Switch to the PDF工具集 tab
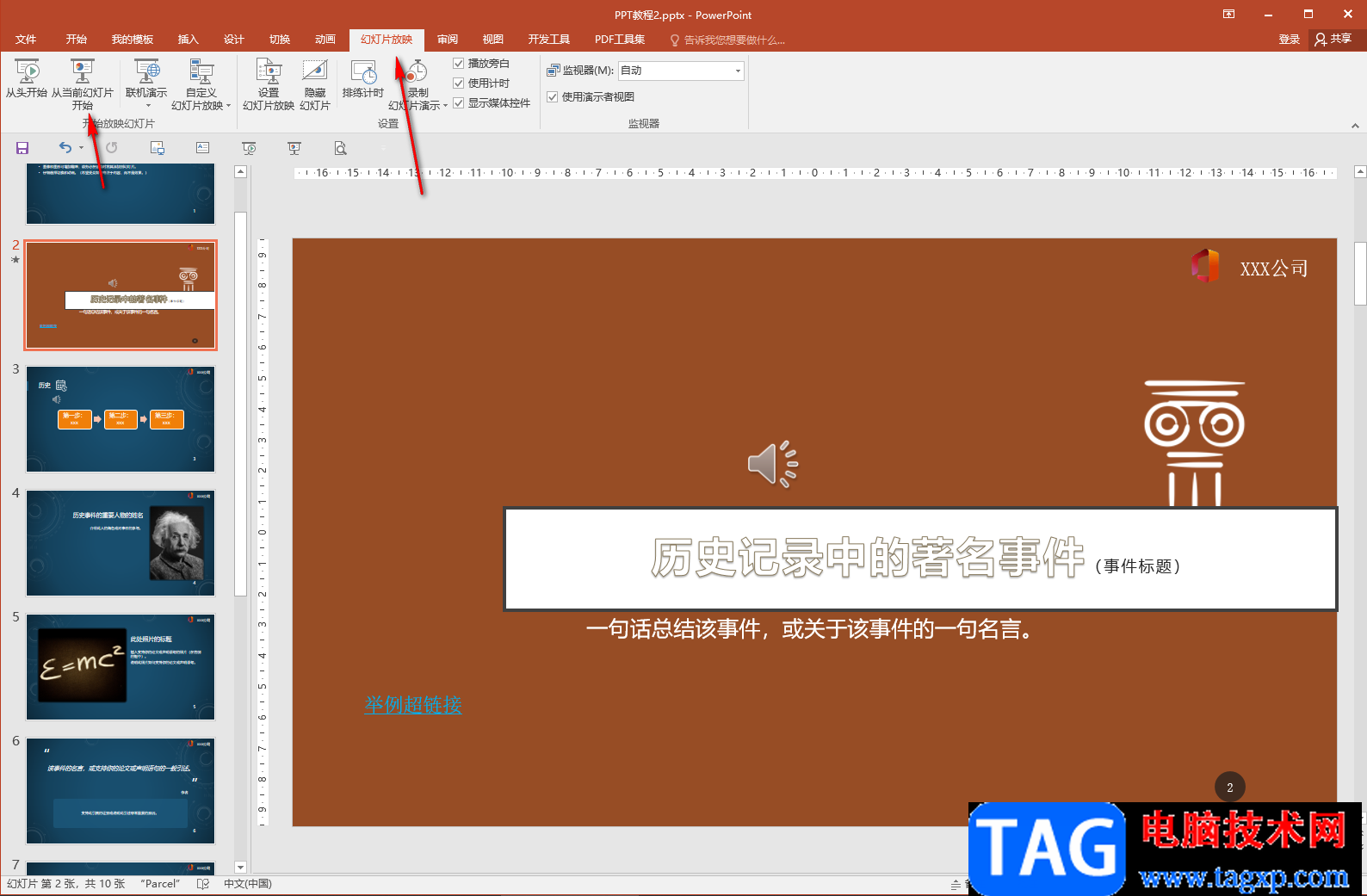 pos(620,40)
